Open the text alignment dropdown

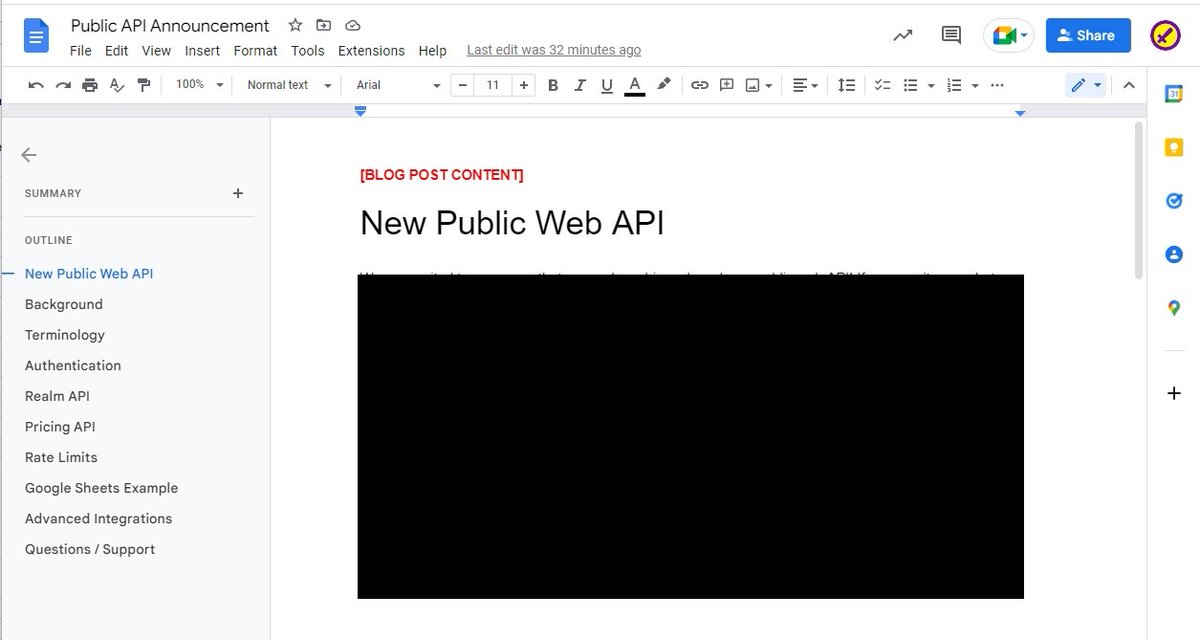click(x=805, y=85)
